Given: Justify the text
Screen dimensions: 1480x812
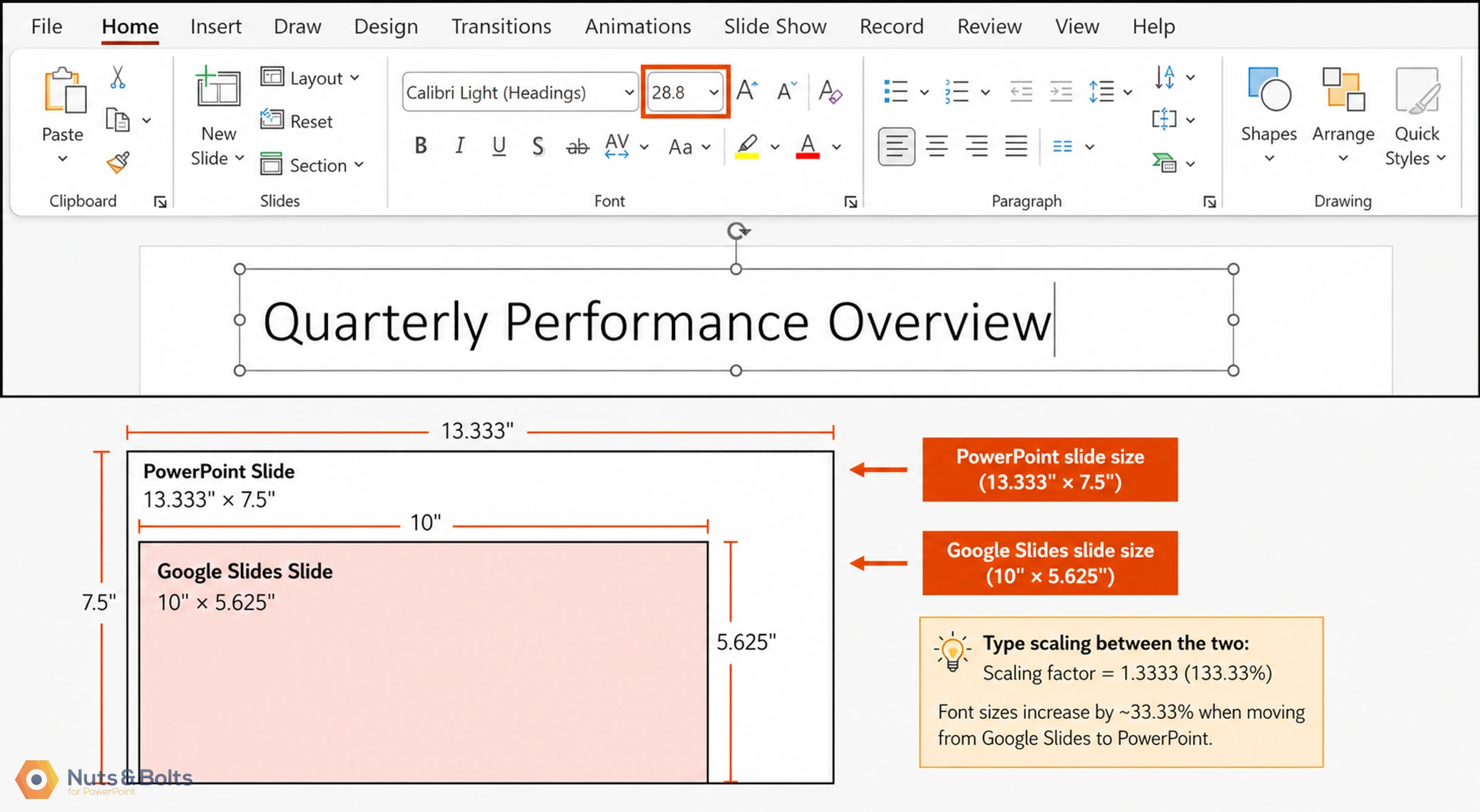Looking at the screenshot, I should [x=1016, y=147].
